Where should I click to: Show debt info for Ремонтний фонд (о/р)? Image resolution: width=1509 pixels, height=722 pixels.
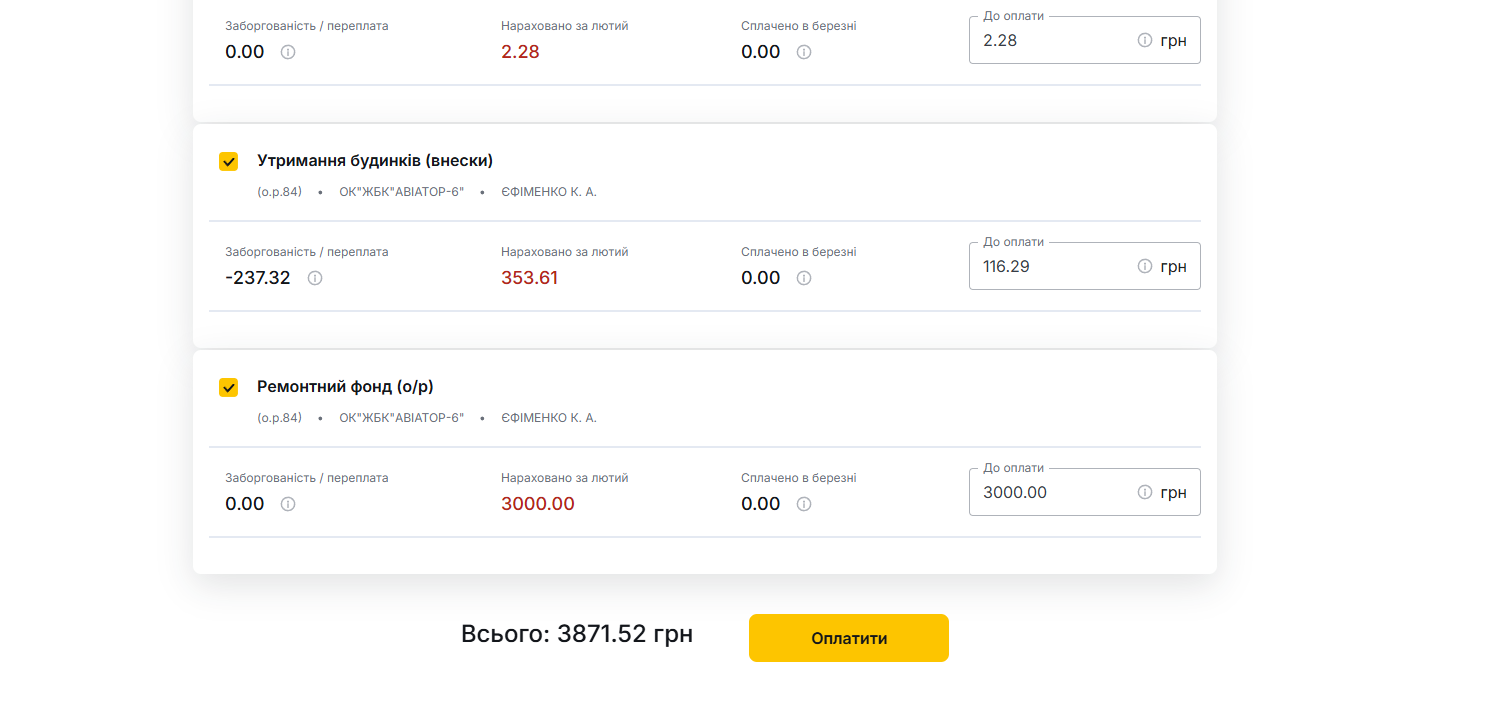click(288, 504)
